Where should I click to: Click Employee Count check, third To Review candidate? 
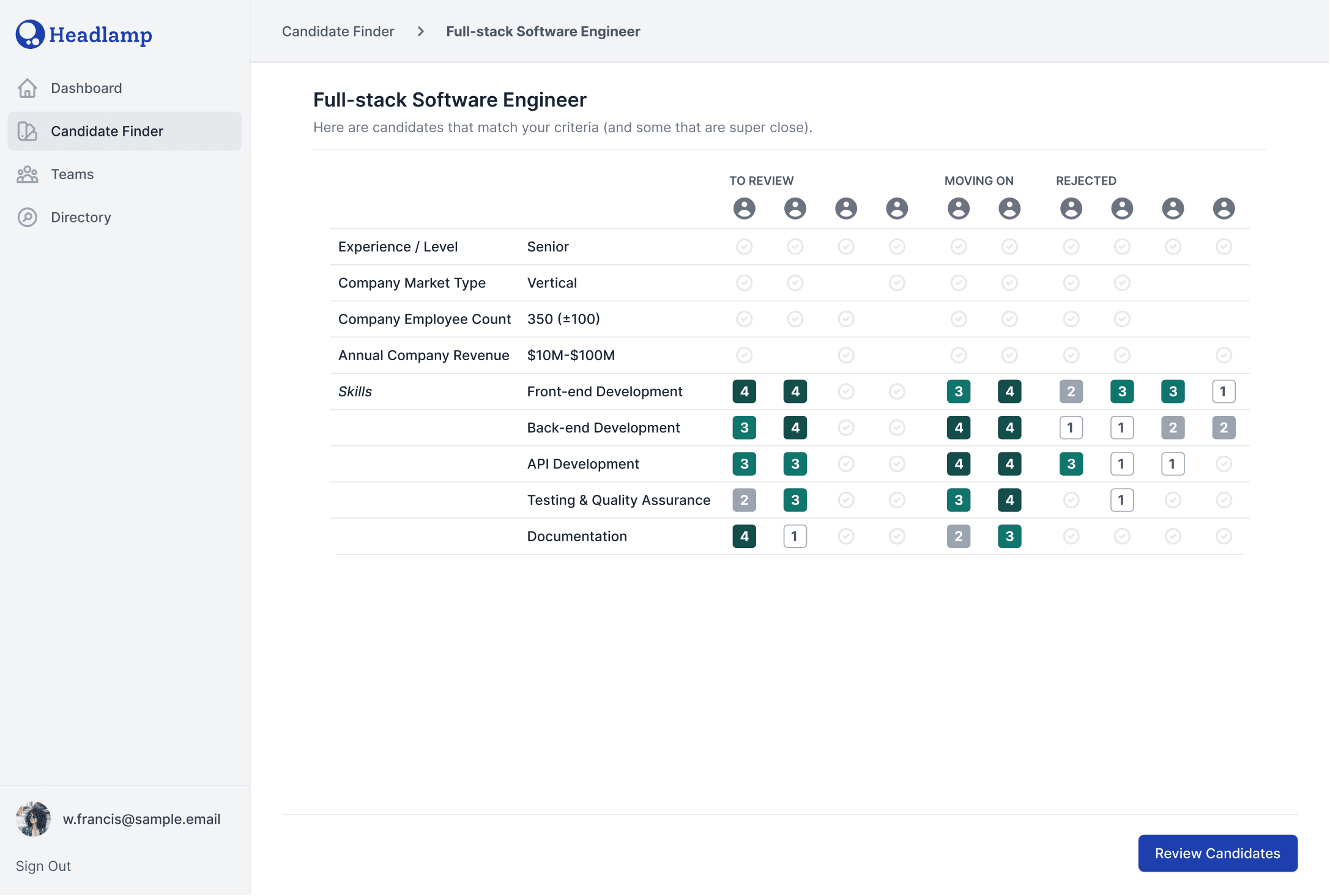tap(845, 319)
